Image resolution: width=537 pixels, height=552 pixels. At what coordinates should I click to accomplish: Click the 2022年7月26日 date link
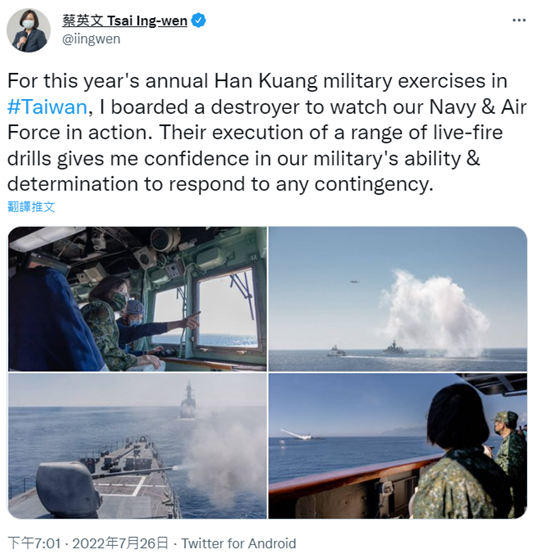tap(120, 543)
